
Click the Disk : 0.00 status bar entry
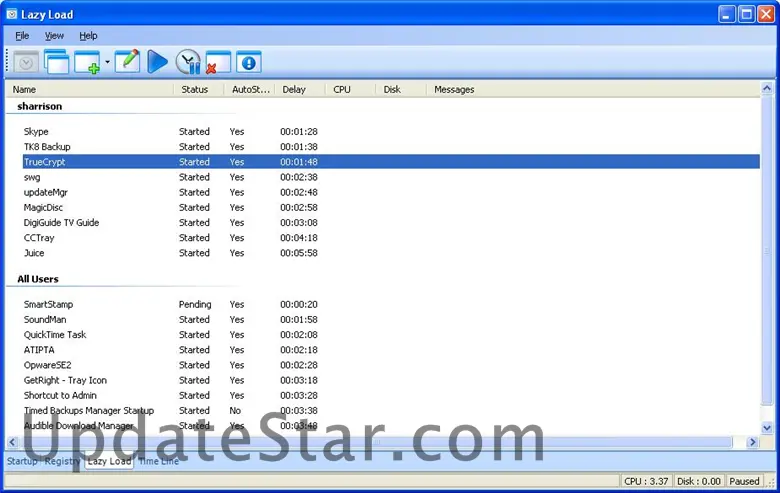[x=698, y=481]
